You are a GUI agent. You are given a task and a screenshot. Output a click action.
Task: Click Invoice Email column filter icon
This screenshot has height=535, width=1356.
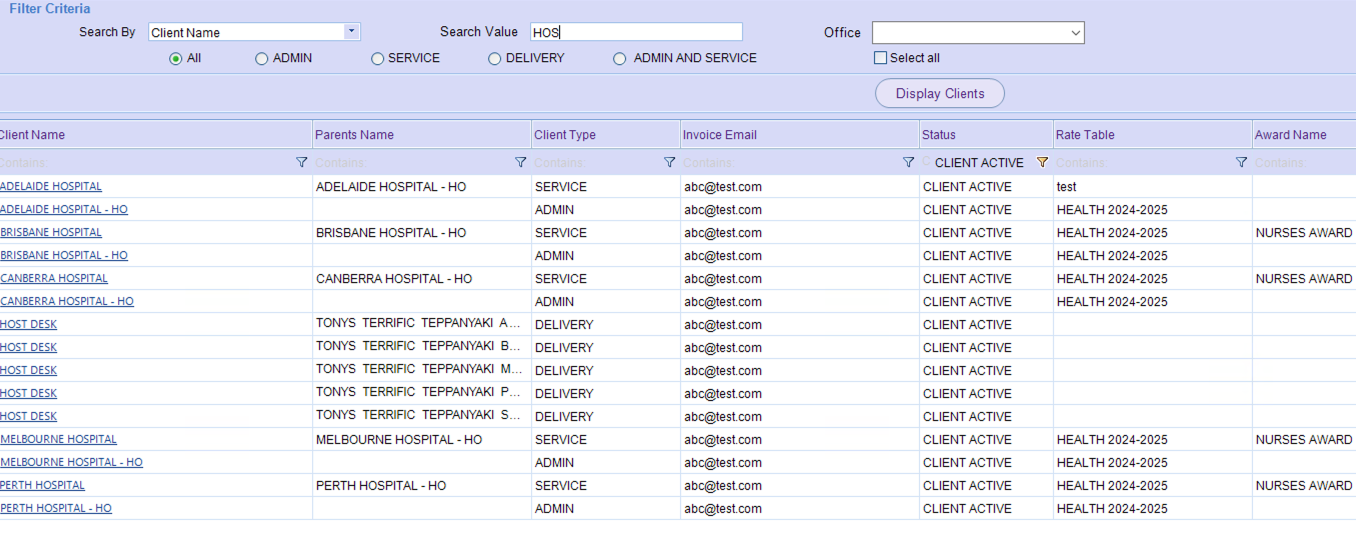click(x=908, y=162)
